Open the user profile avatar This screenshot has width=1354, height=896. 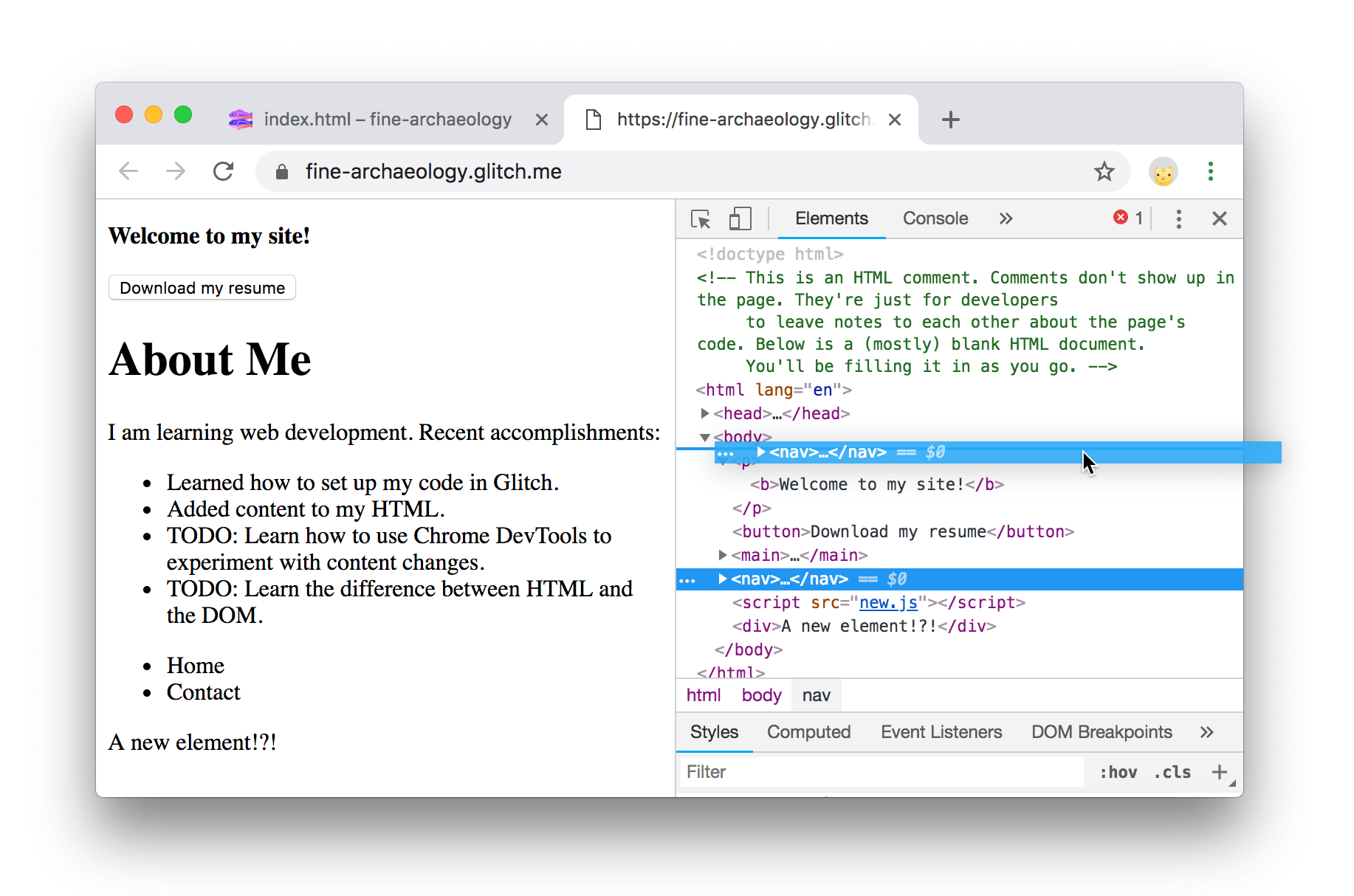1164,172
